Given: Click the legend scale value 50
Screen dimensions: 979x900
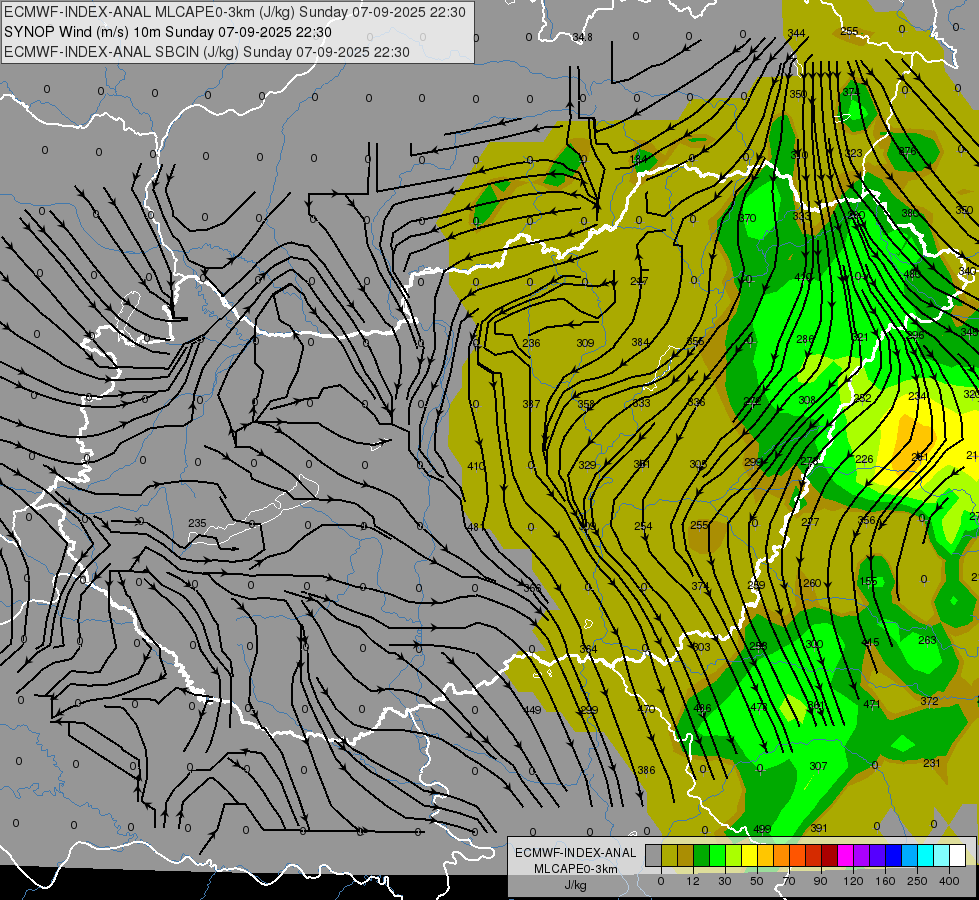Looking at the screenshot, I should coord(757,881).
